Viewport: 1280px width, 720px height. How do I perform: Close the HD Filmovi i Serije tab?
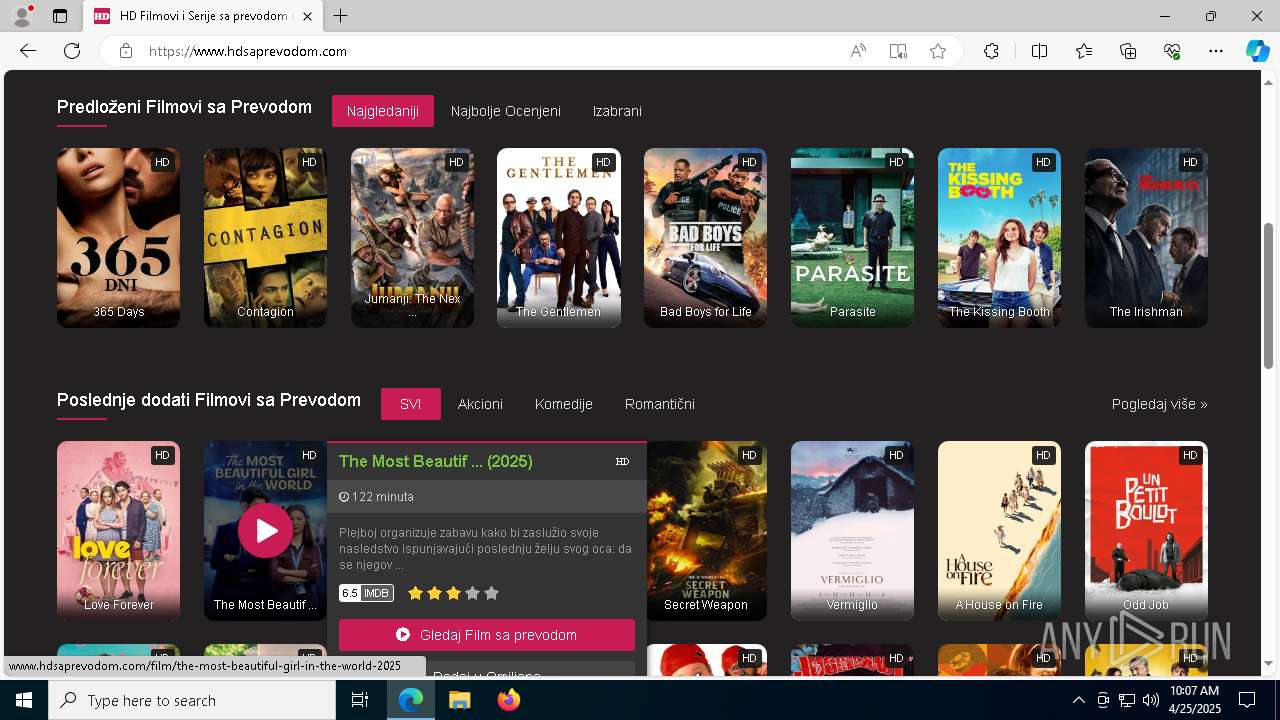coord(308,16)
